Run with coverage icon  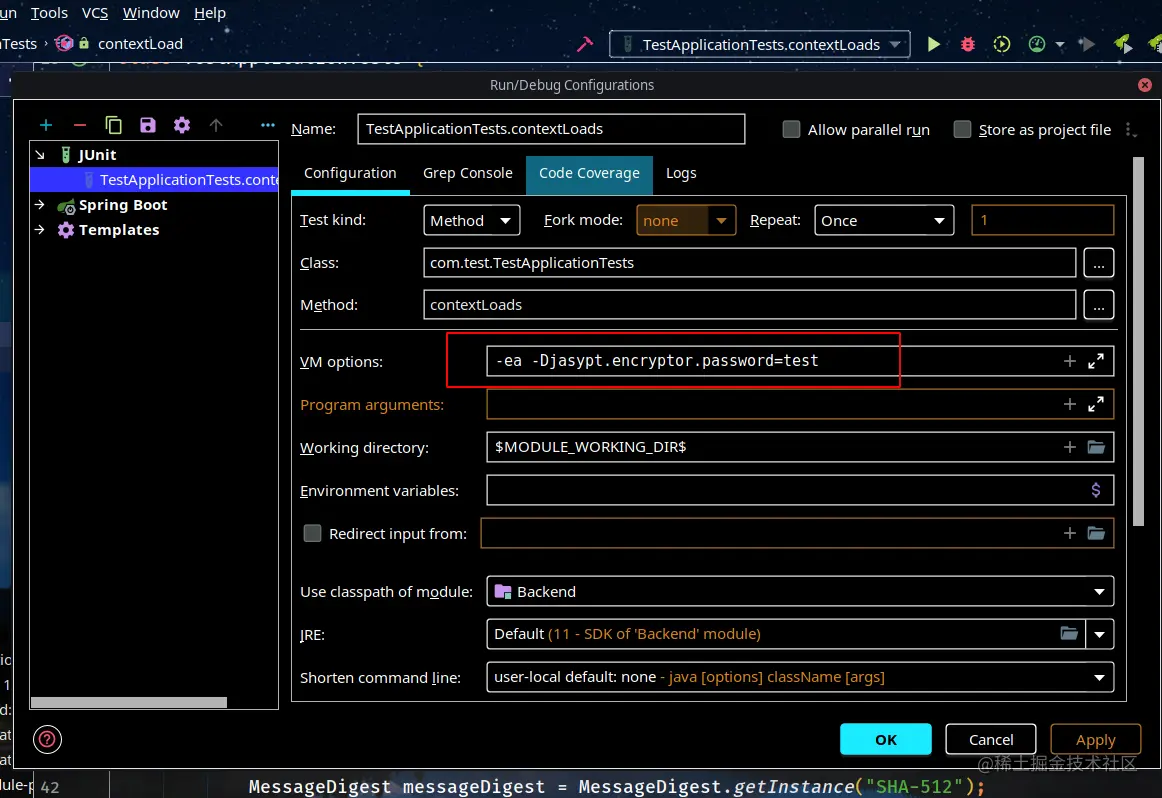(1002, 44)
